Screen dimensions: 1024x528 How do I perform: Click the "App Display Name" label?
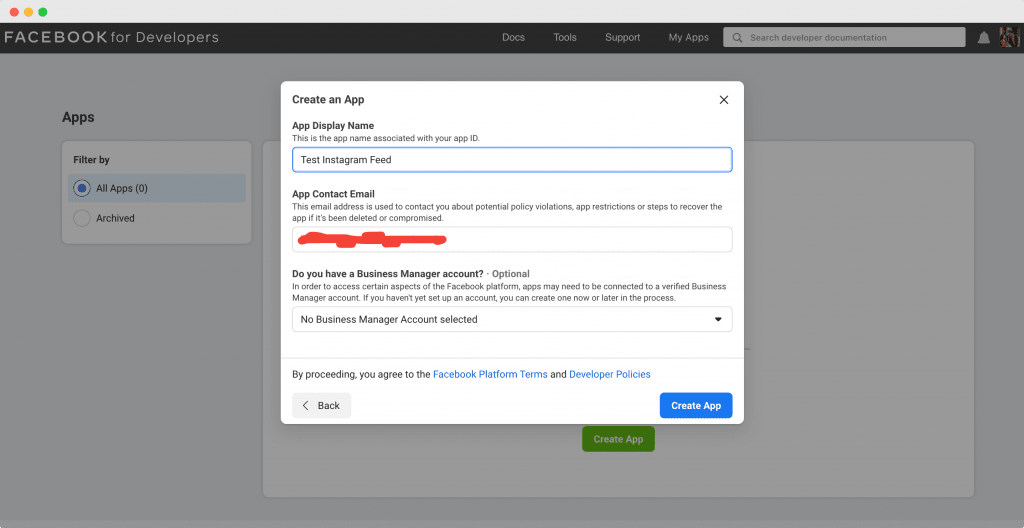(333, 125)
